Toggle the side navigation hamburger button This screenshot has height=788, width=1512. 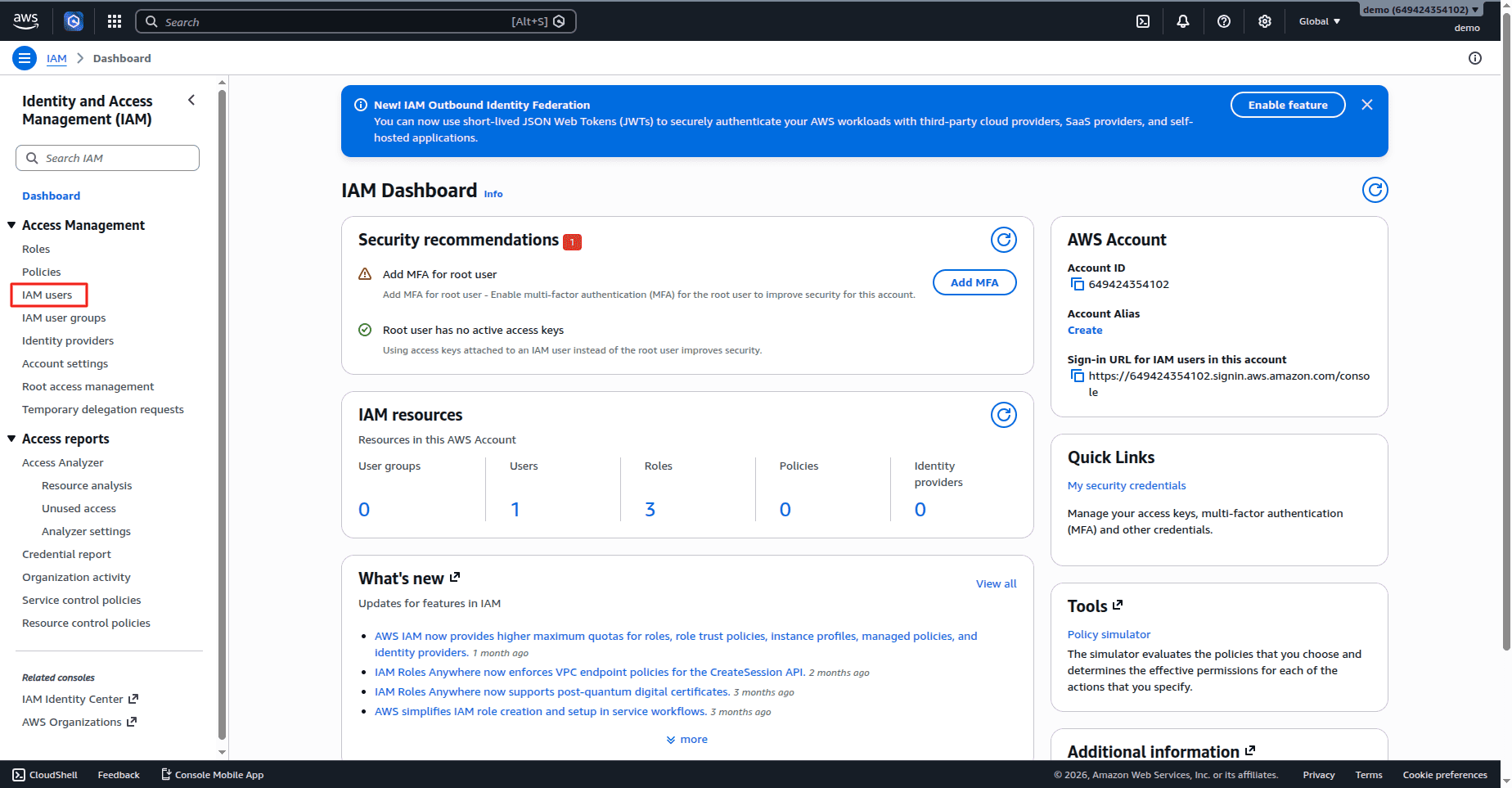pyautogui.click(x=25, y=58)
